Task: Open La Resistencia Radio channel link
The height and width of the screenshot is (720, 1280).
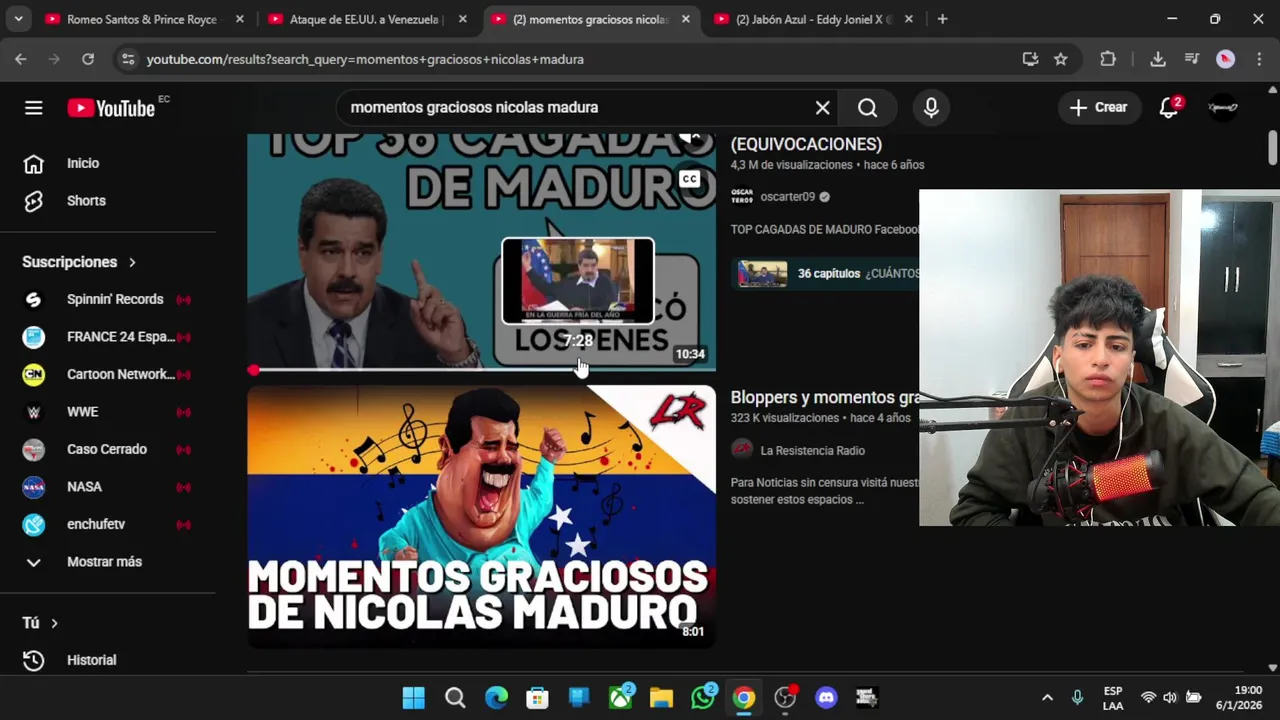Action: tap(812, 450)
